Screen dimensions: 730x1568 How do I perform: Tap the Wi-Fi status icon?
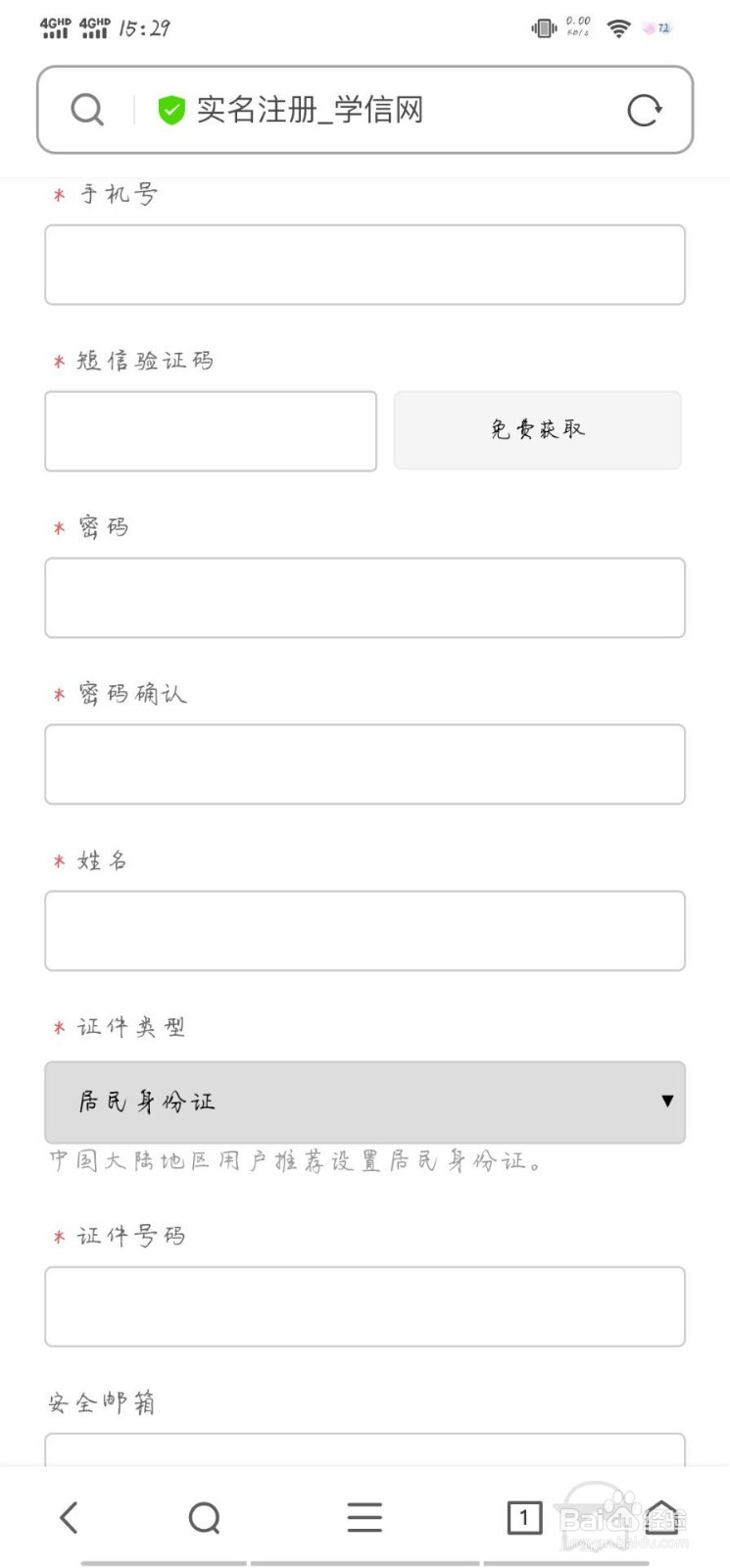coord(619,27)
